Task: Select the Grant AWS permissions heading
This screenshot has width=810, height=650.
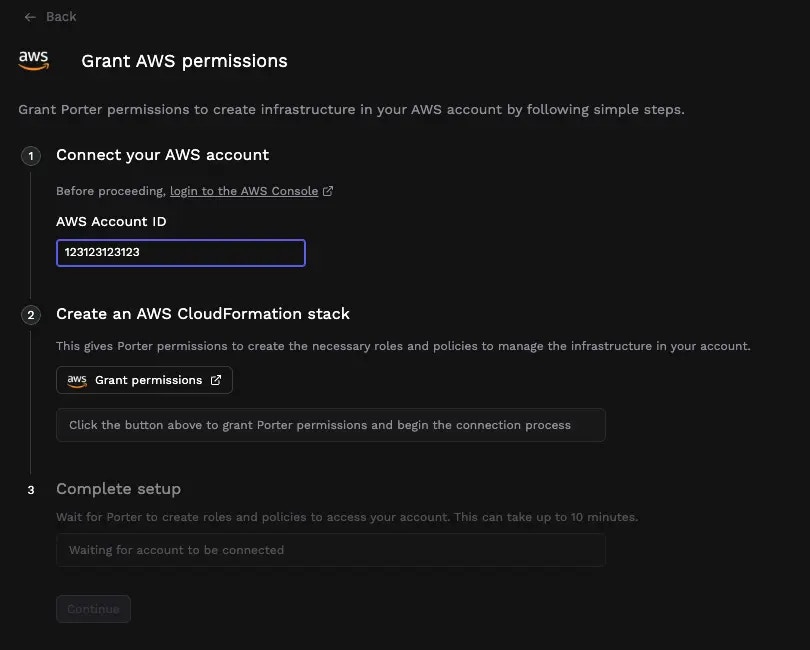Action: pos(184,61)
